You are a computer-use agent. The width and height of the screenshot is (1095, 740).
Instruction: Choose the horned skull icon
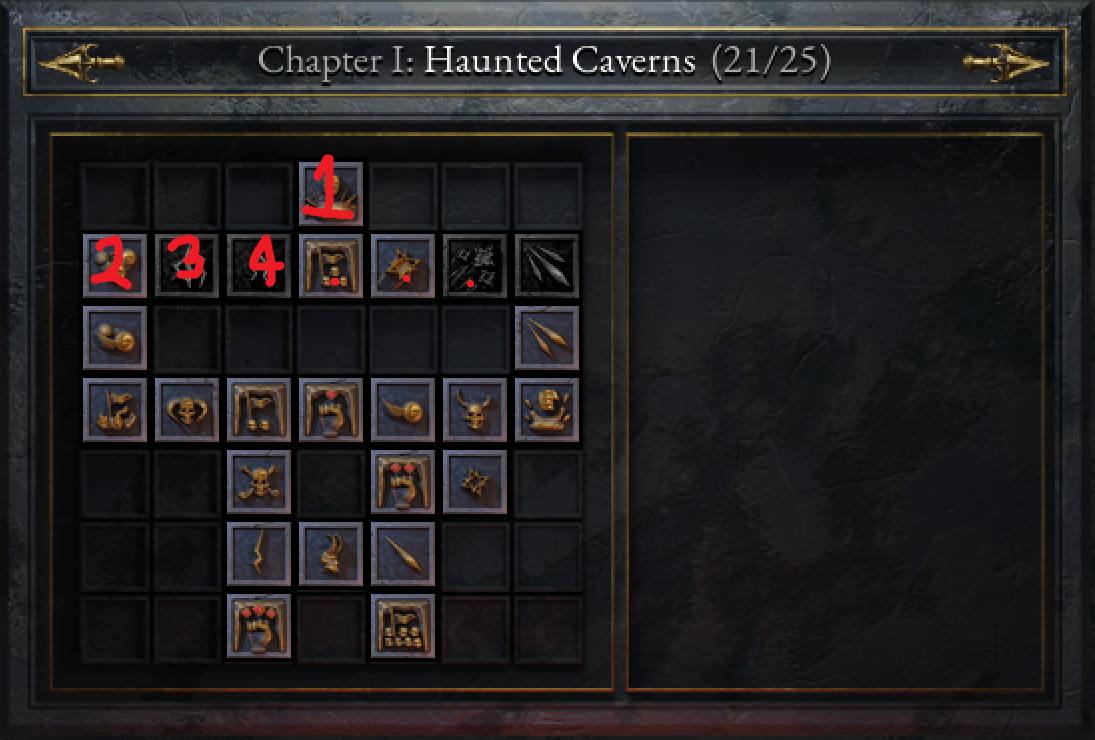coord(475,410)
